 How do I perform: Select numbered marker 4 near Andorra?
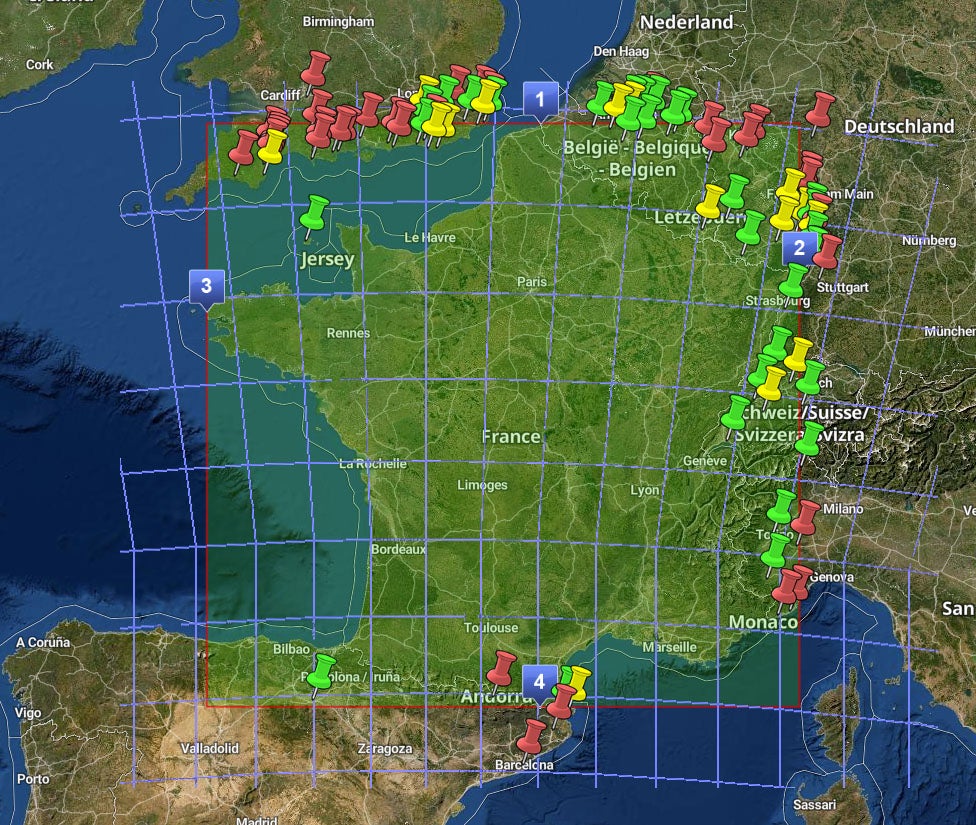click(540, 682)
